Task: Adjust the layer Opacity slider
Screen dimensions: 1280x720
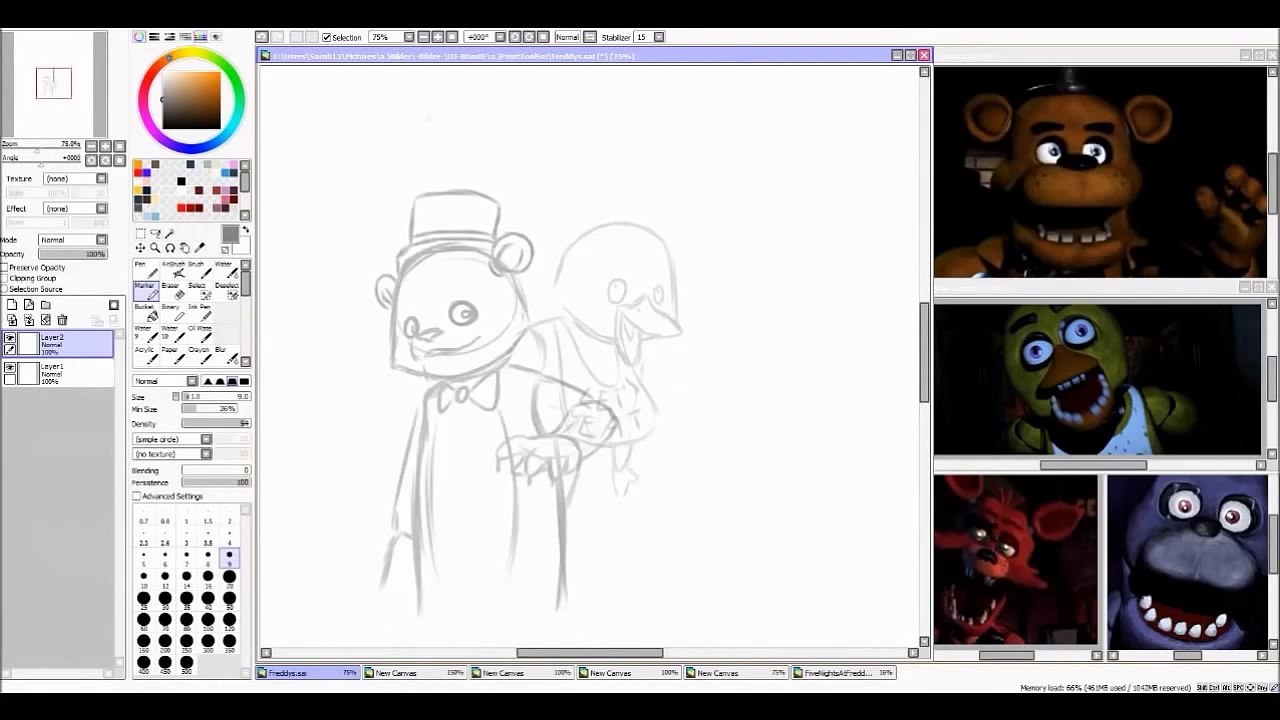Action: coord(73,254)
